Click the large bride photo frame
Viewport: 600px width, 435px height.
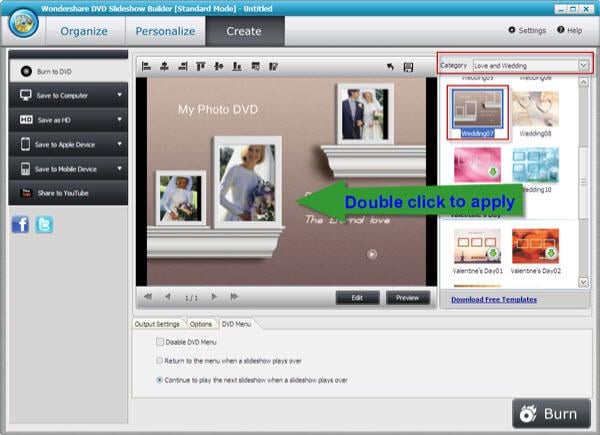tap(248, 182)
